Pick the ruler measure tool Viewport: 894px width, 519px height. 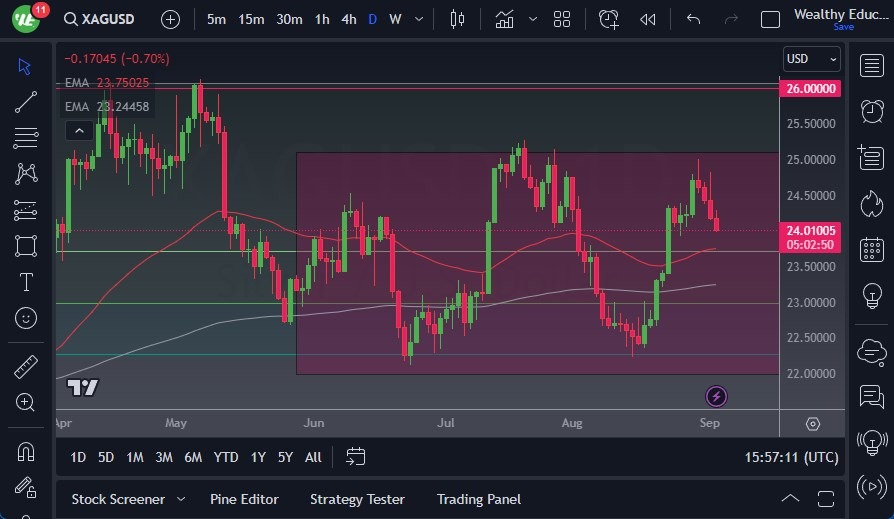(x=26, y=367)
